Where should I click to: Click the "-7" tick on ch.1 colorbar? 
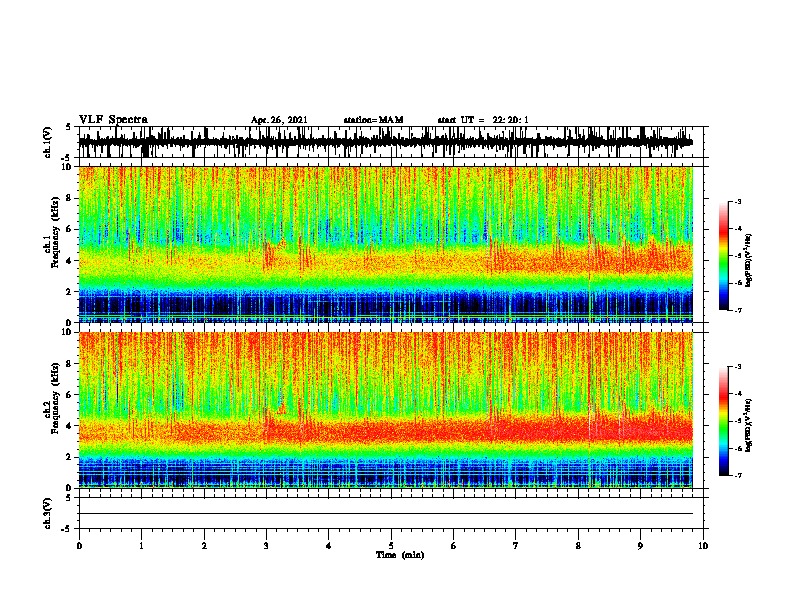[x=737, y=310]
